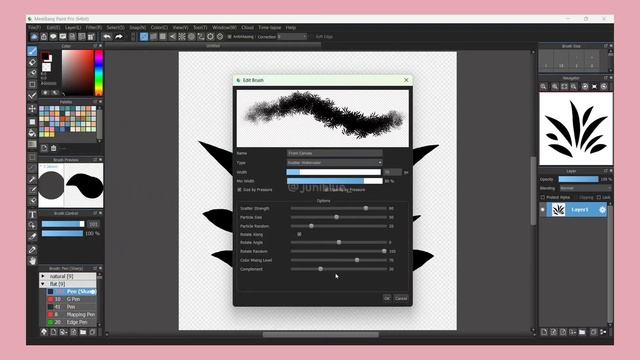The height and width of the screenshot is (360, 640).
Task: Adjust layer Opacity bar in Layer panel
Action: [x=578, y=179]
